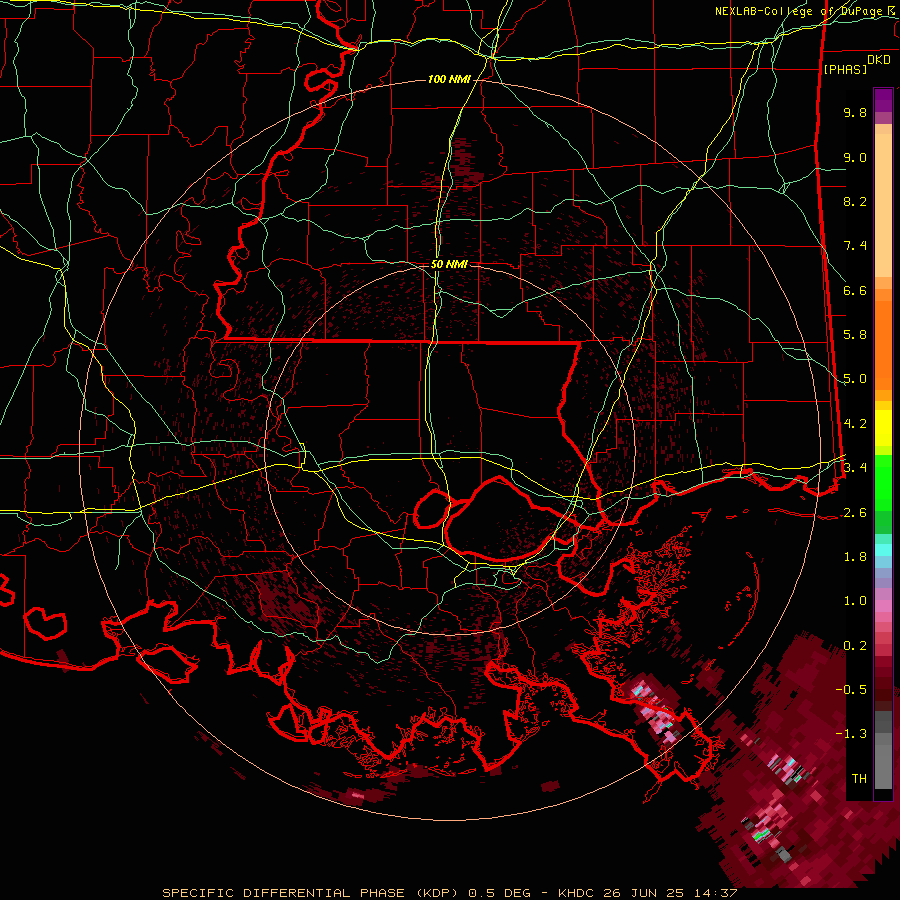Click the 50 NMI range ring label
The width and height of the screenshot is (900, 900).
449,264
